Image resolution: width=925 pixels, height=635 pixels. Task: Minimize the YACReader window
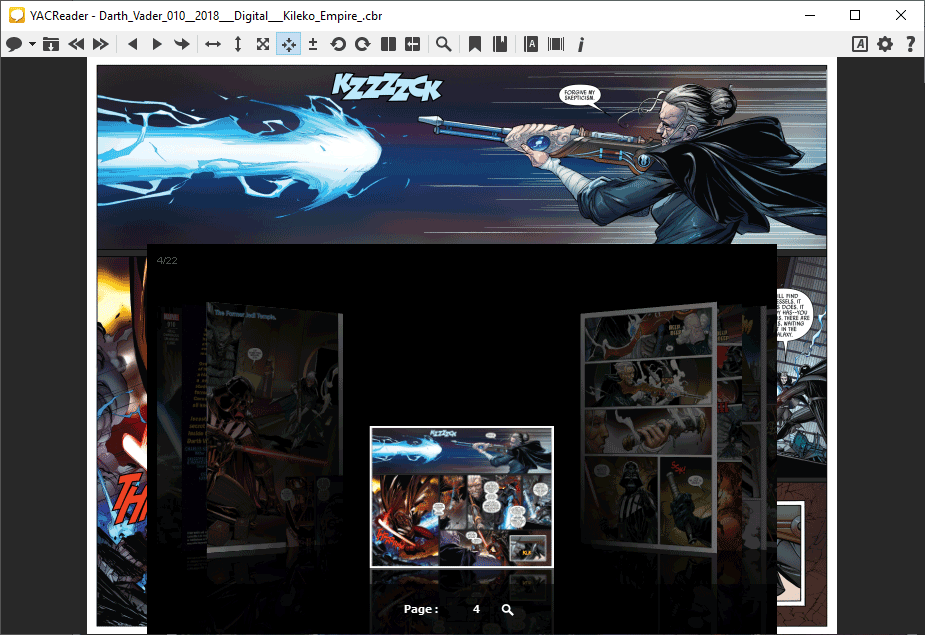pos(810,15)
